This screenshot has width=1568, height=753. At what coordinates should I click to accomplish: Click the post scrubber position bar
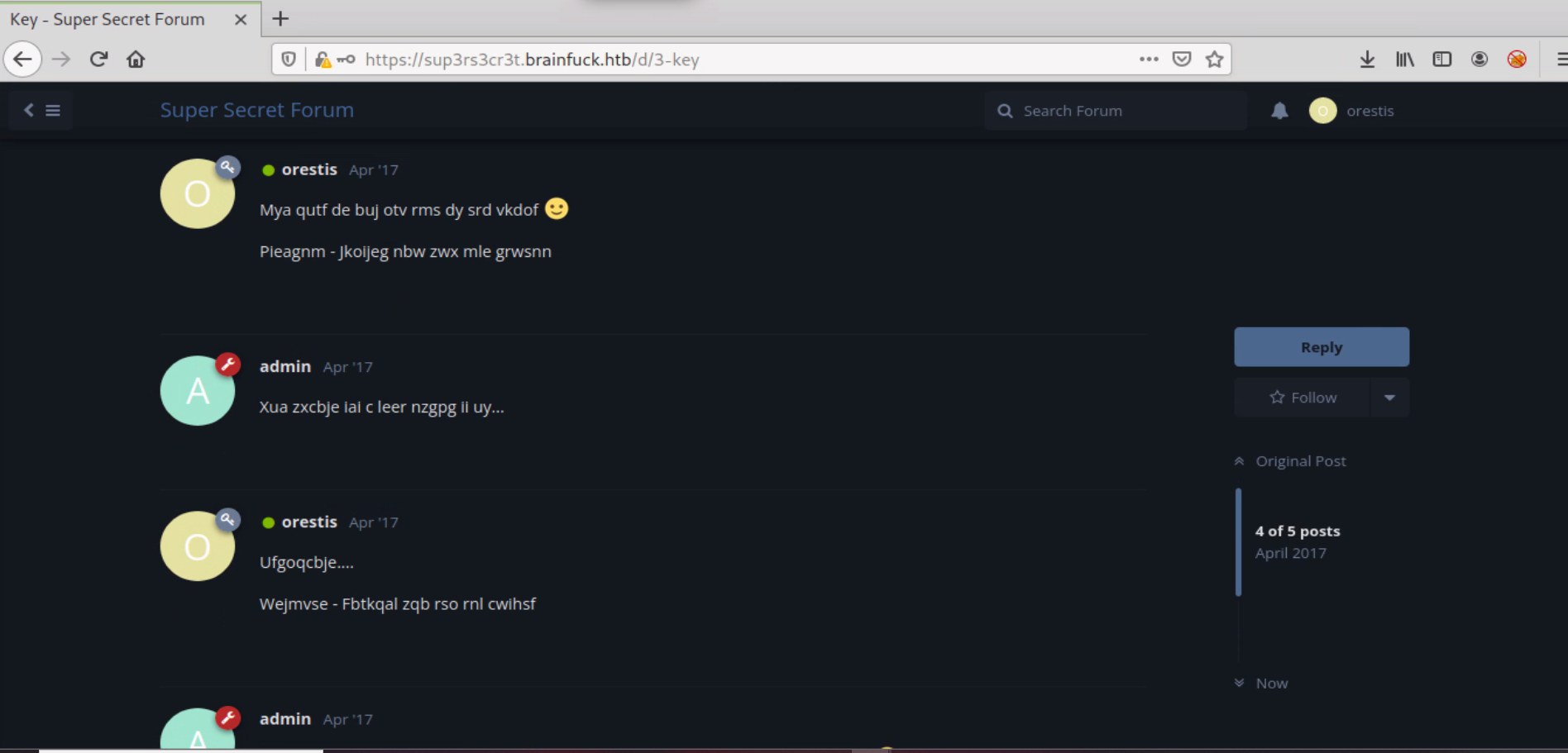click(1238, 542)
